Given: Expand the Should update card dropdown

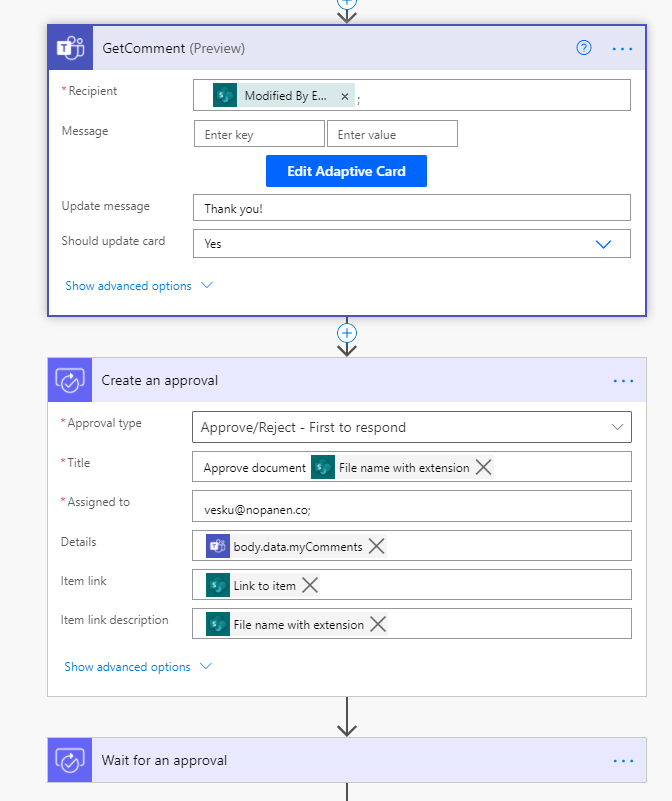Looking at the screenshot, I should [603, 243].
